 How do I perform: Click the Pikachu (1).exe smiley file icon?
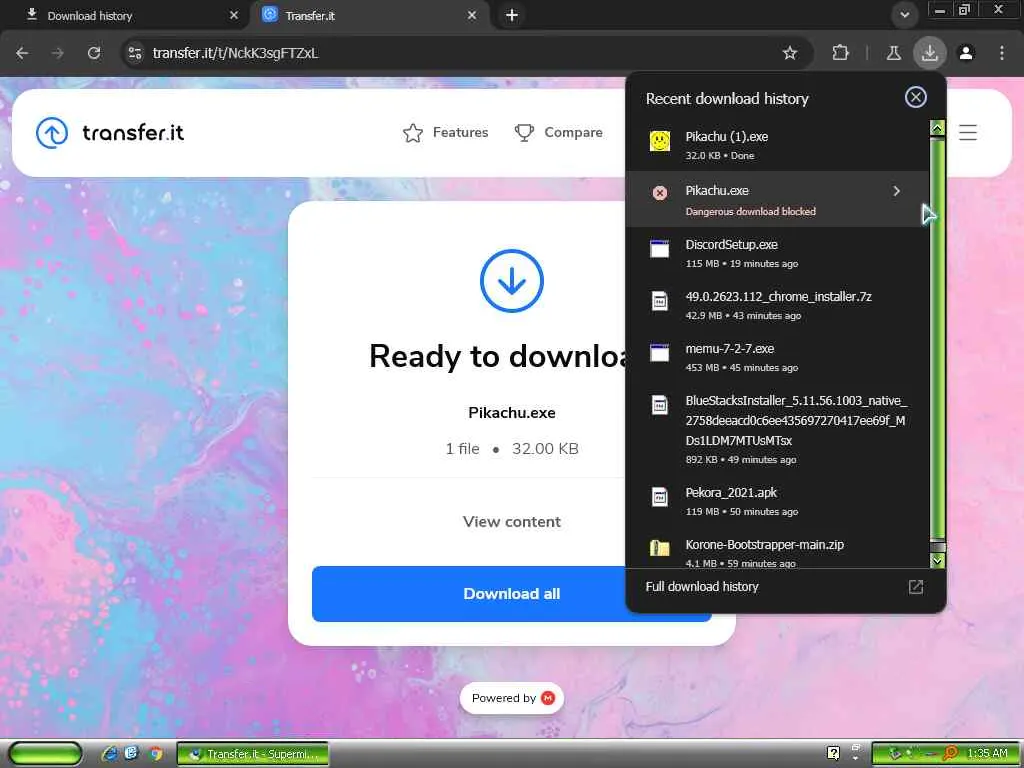coord(660,140)
